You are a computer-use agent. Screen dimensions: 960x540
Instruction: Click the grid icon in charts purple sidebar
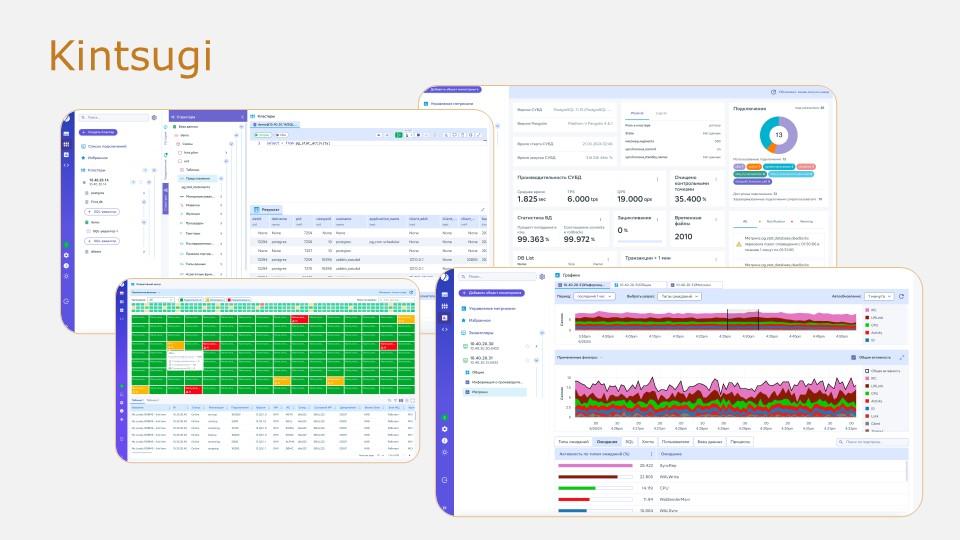tap(444, 306)
